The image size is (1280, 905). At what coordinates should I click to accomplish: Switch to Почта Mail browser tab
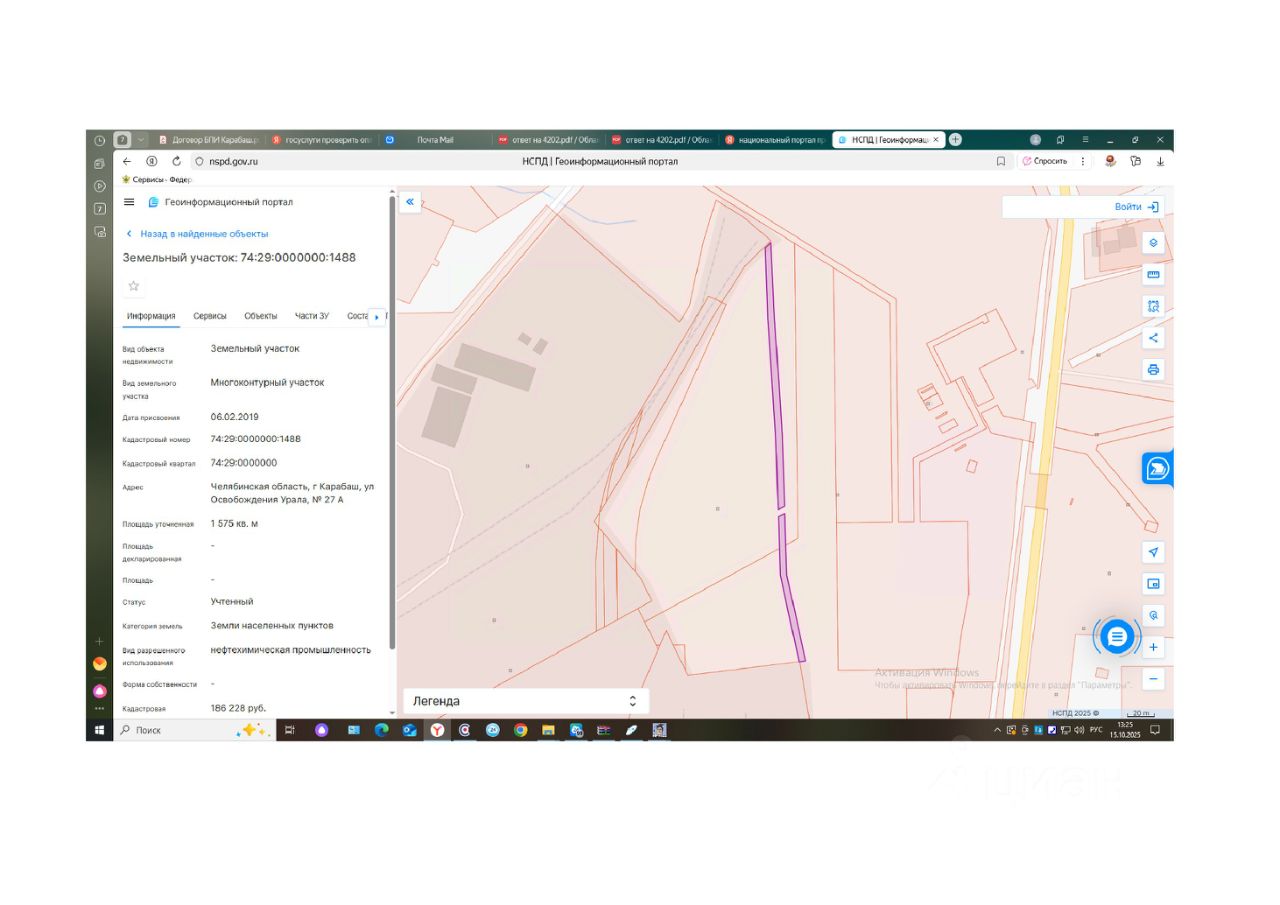[x=435, y=140]
